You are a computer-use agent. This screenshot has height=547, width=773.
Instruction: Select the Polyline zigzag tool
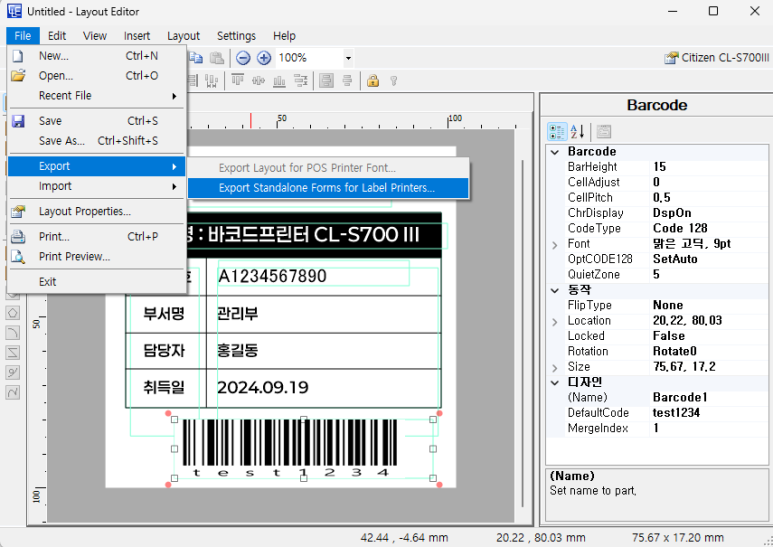click(x=13, y=352)
